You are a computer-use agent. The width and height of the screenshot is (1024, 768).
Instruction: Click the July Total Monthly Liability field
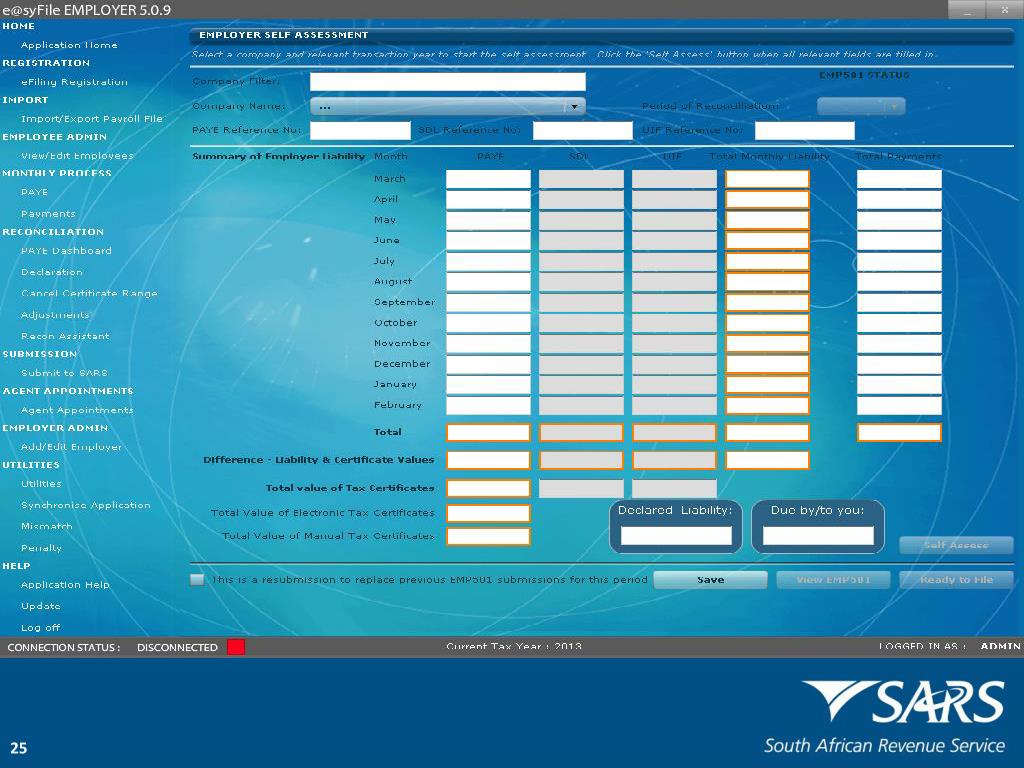767,261
